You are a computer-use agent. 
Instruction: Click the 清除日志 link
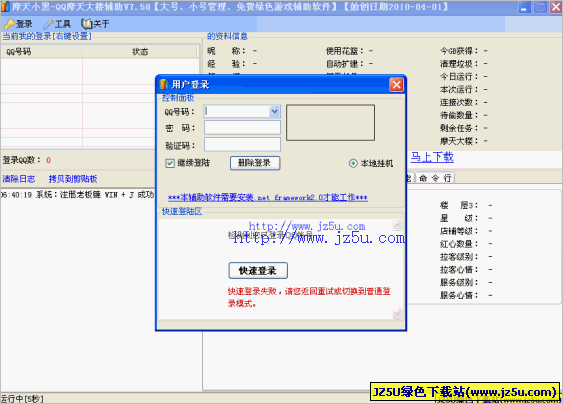click(x=19, y=179)
